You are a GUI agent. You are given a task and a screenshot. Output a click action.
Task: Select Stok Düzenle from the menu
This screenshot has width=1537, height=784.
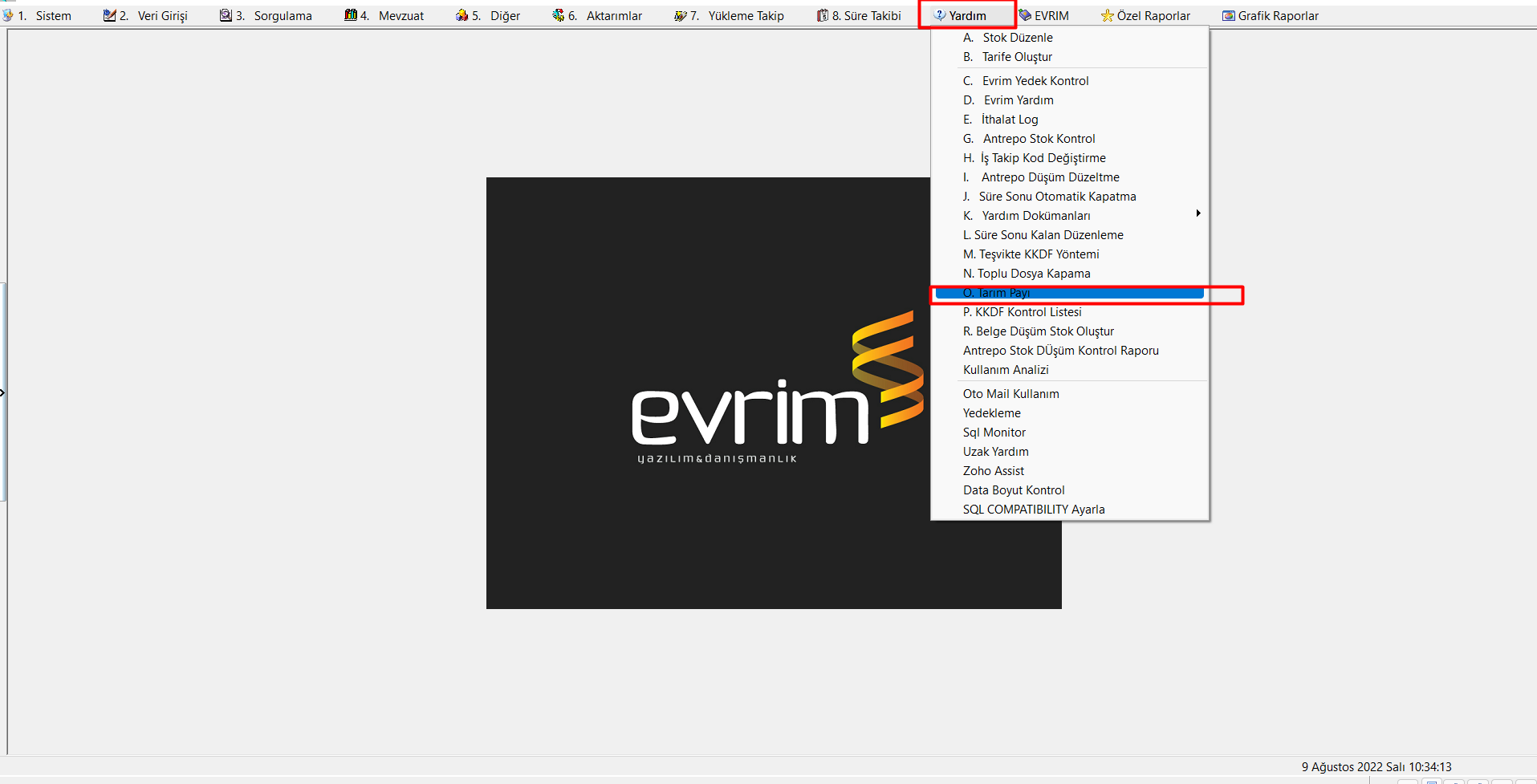(1069, 38)
